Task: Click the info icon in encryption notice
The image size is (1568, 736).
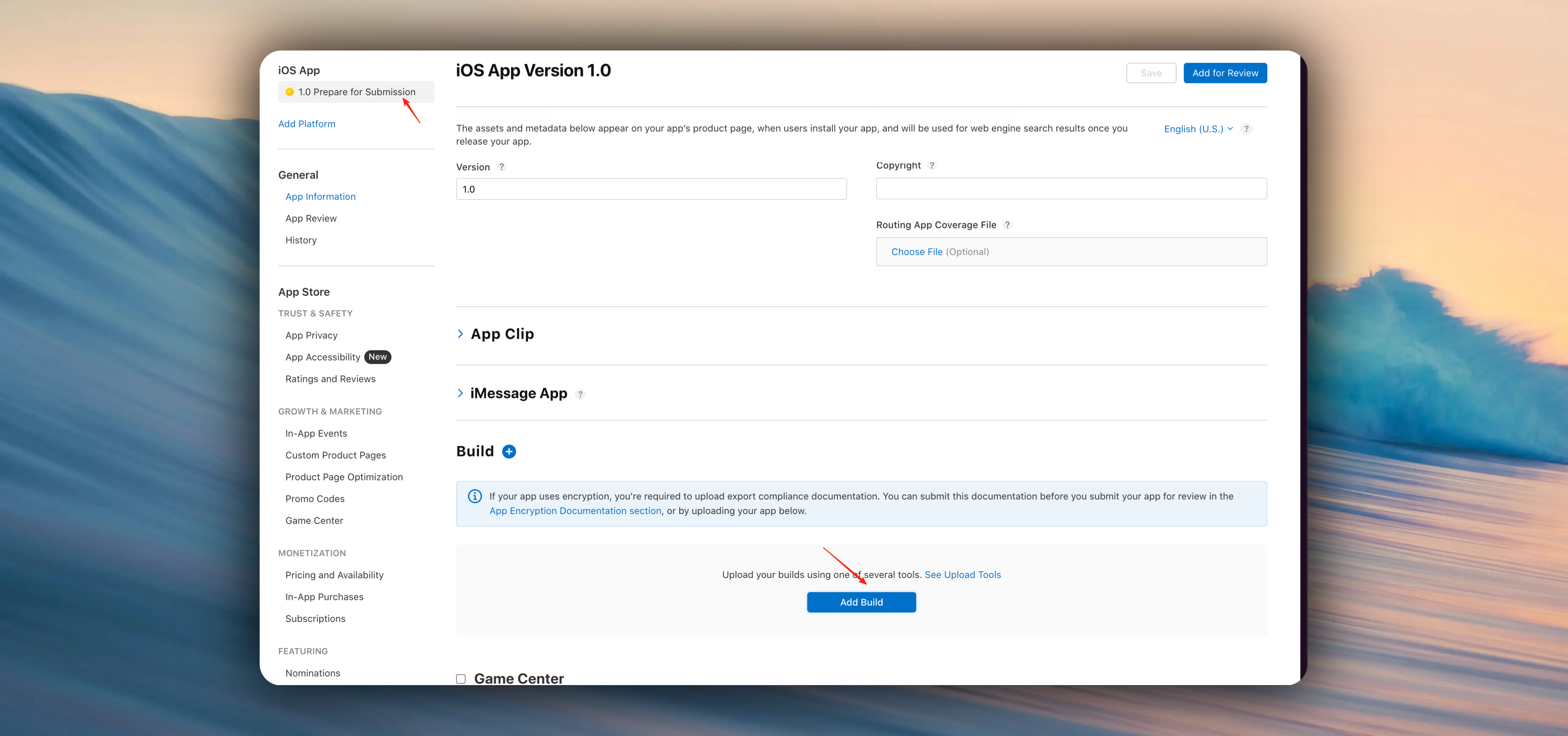Action: (475, 496)
